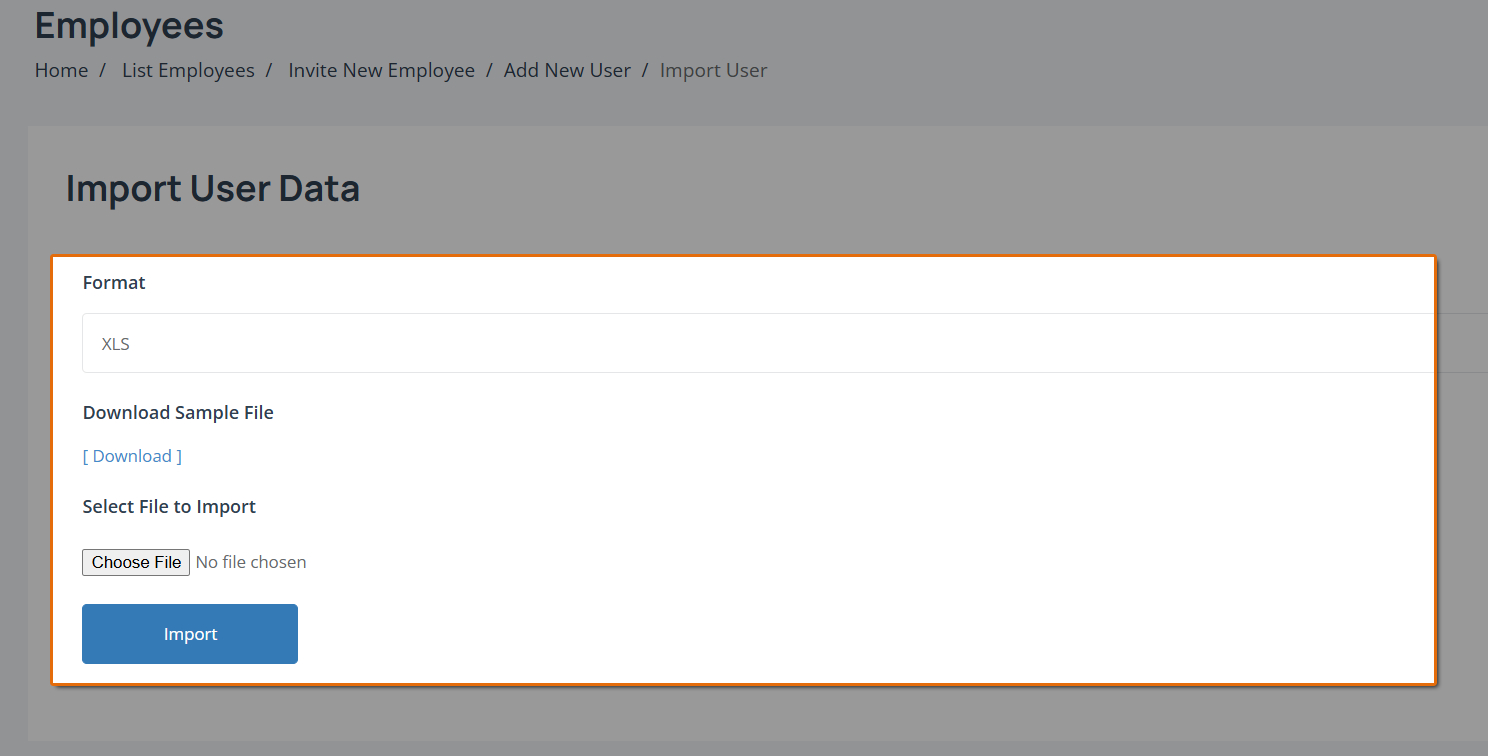The height and width of the screenshot is (756, 1488).
Task: Click the Select File to Import label
Action: 169,506
